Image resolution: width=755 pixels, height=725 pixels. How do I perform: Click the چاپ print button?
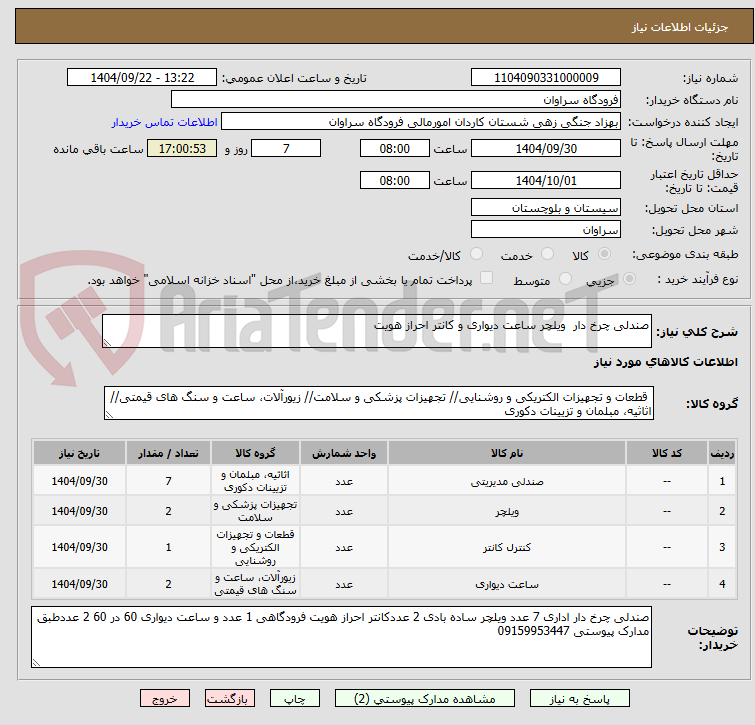click(x=295, y=699)
